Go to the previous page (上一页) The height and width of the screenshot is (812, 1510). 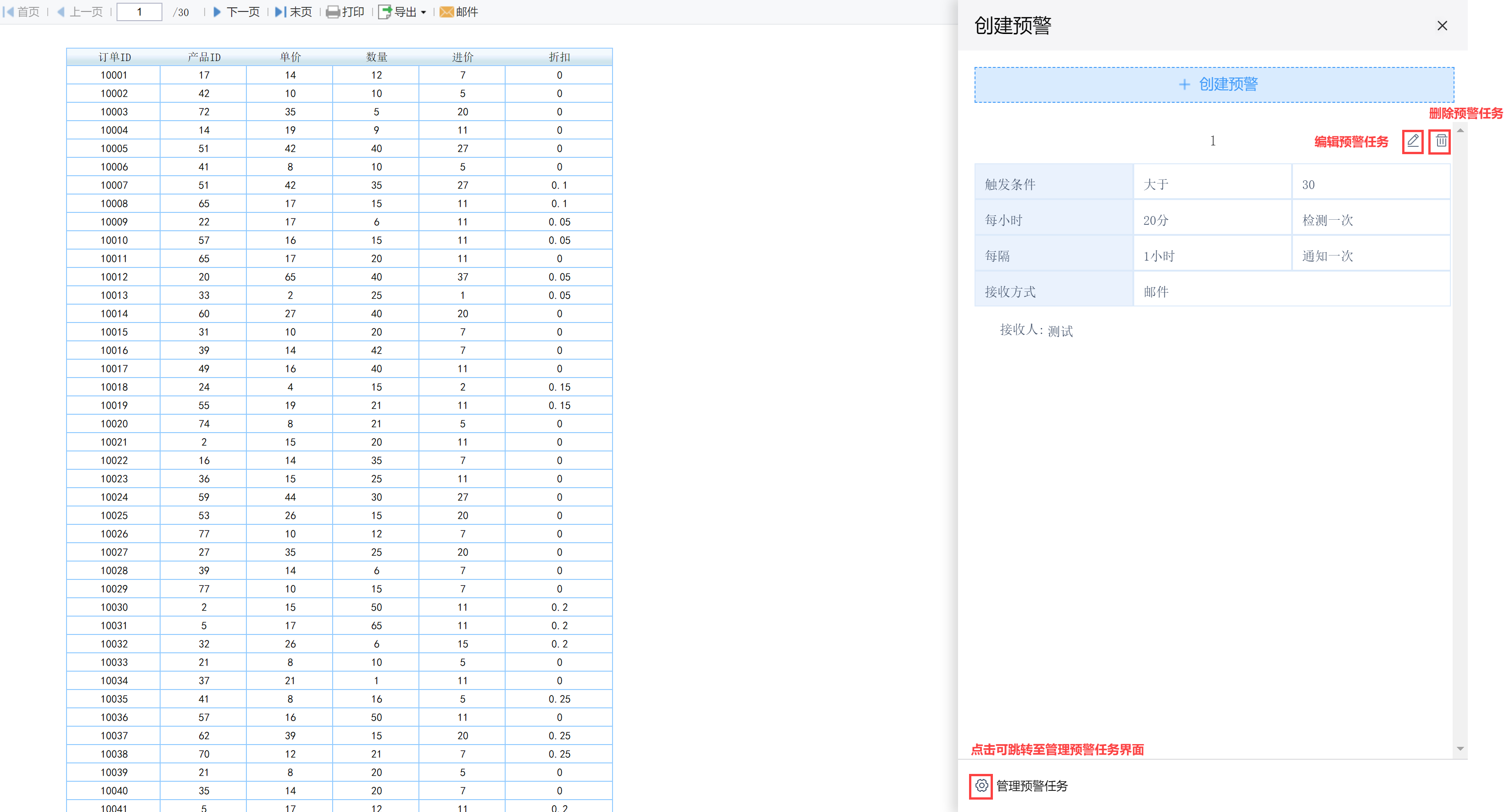[x=80, y=12]
